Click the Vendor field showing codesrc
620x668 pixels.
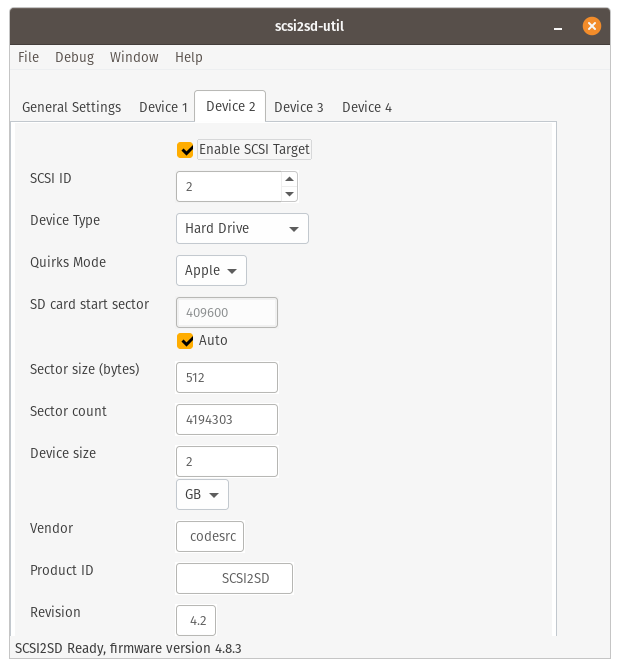coord(210,536)
